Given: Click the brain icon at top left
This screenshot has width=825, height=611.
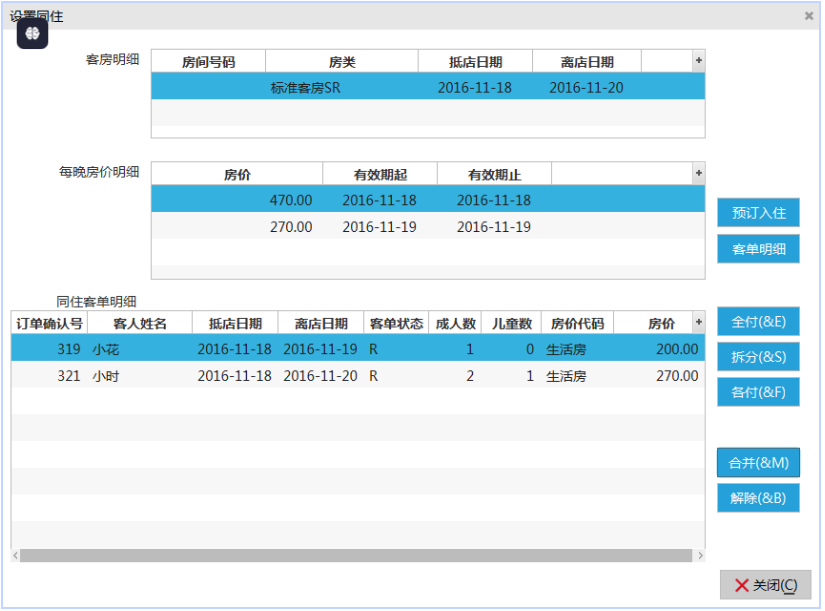Looking at the screenshot, I should coord(33,33).
